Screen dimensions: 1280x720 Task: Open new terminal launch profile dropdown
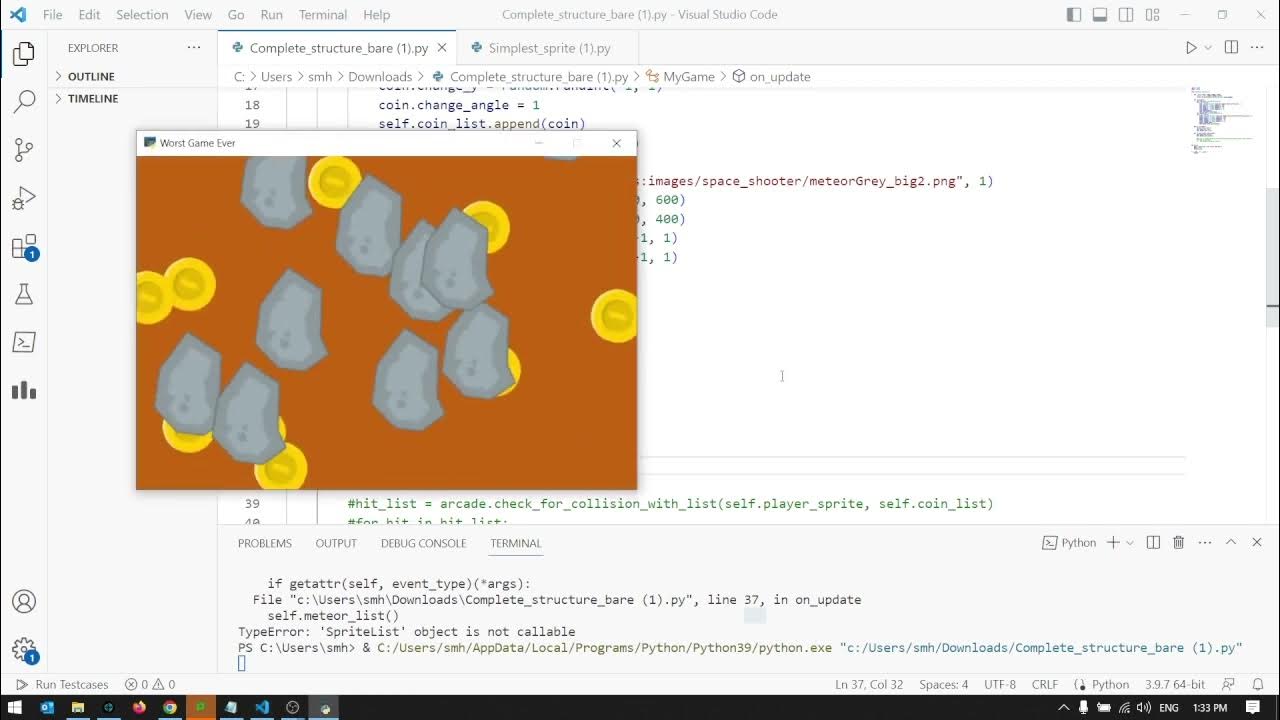1130,543
